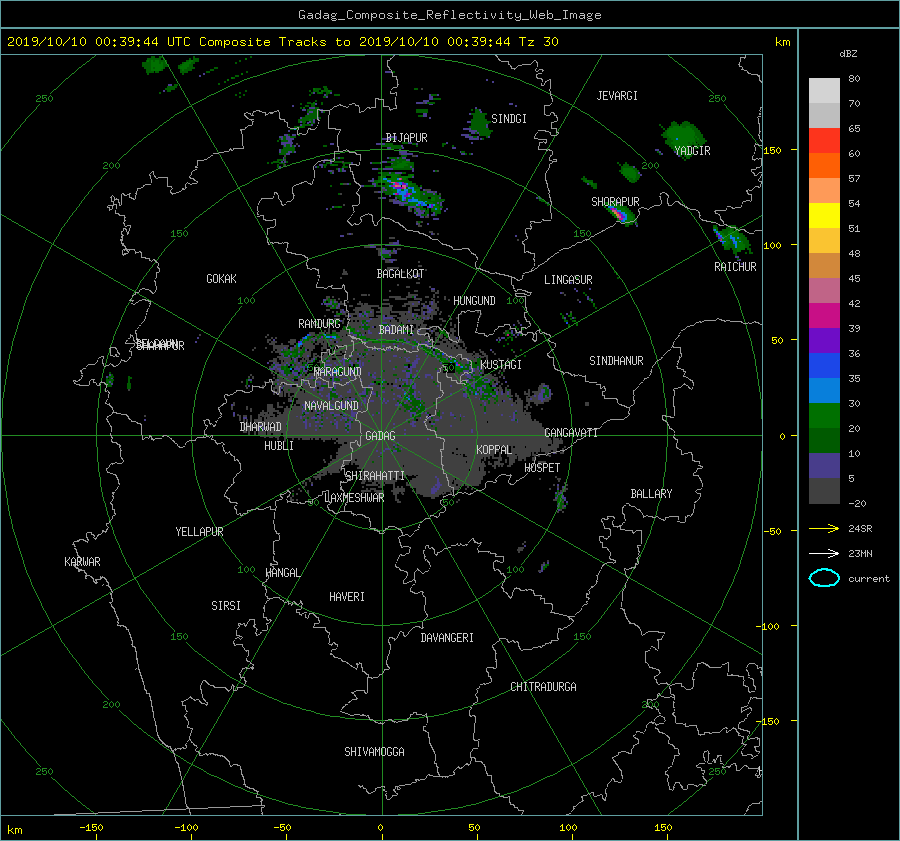Click the green echo cell near Yadgir
Image resolution: width=900 pixels, height=841 pixels.
click(684, 137)
